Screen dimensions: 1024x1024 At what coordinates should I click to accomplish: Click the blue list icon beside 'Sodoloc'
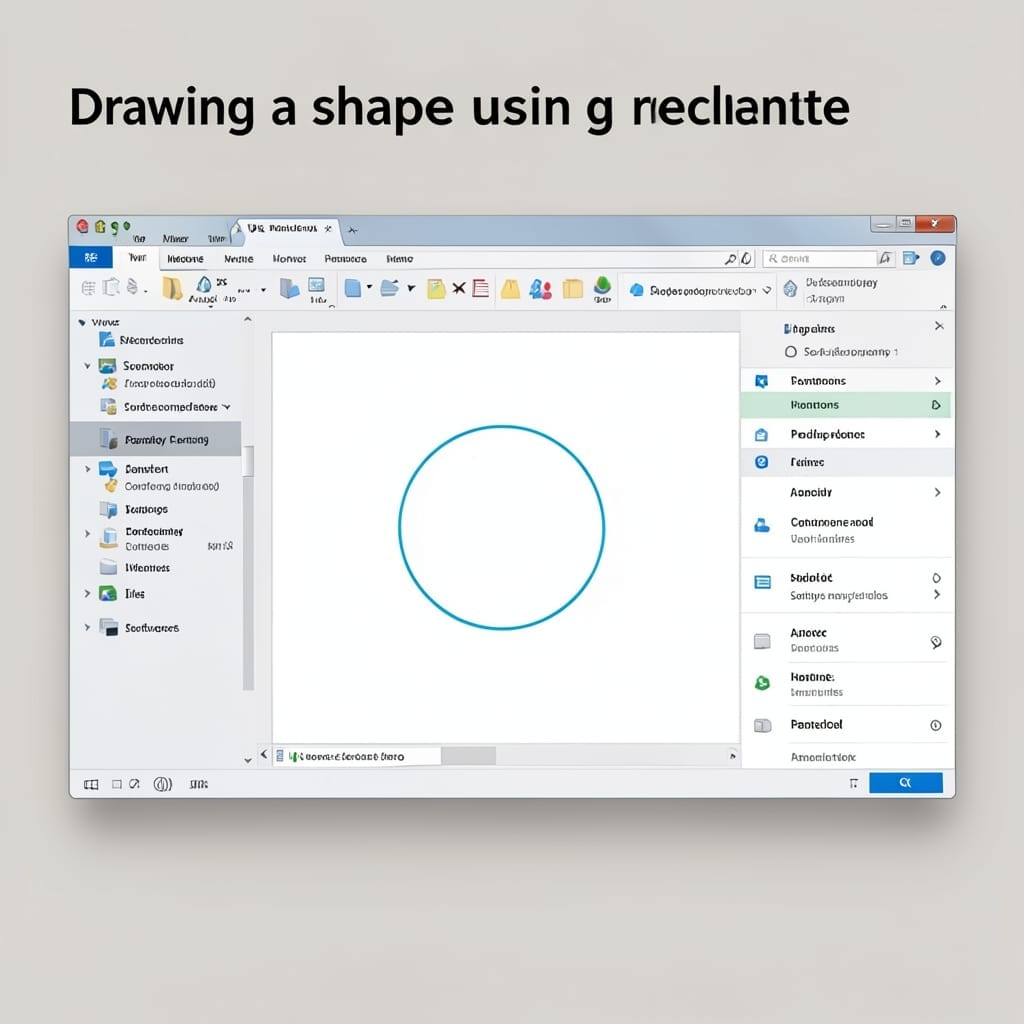pos(763,582)
